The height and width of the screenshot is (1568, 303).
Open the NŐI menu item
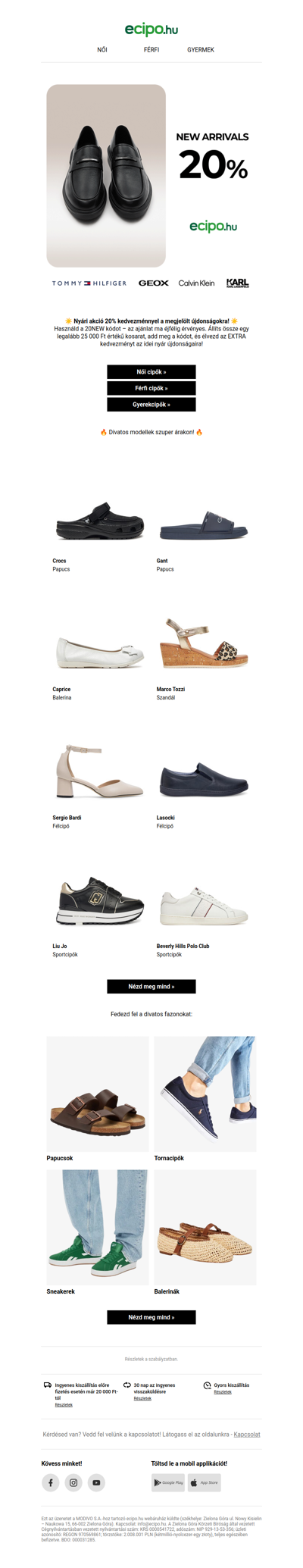click(x=102, y=49)
